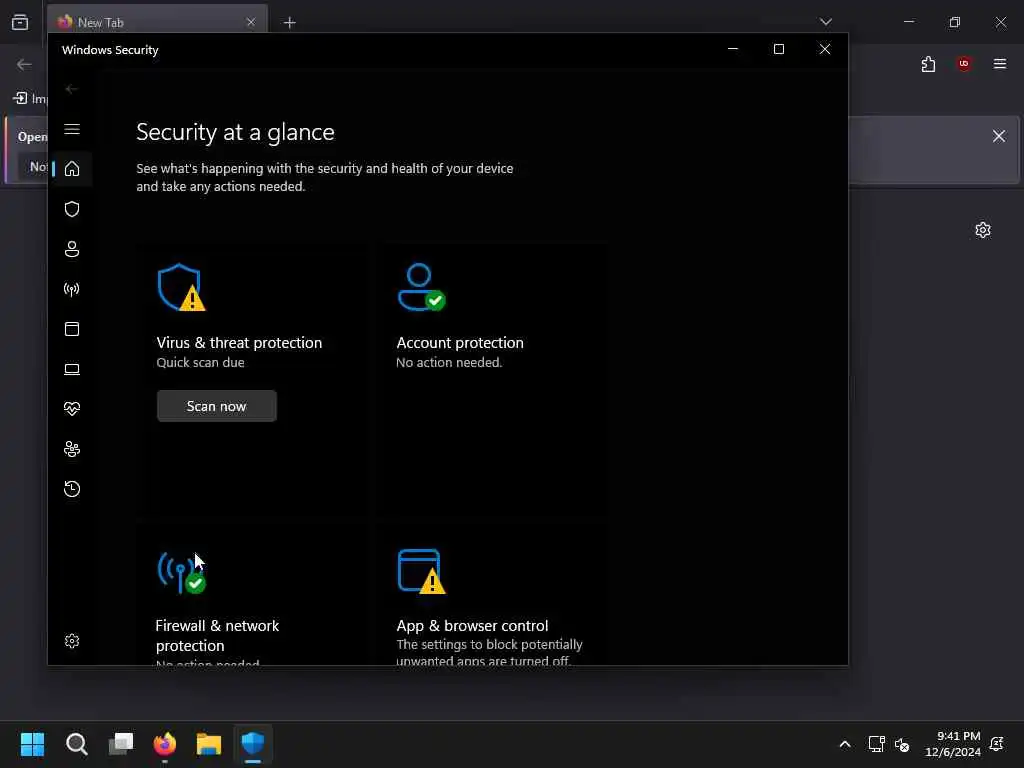
Task: Click the Virus & threat protection shield tile icon
Action: 182,287
